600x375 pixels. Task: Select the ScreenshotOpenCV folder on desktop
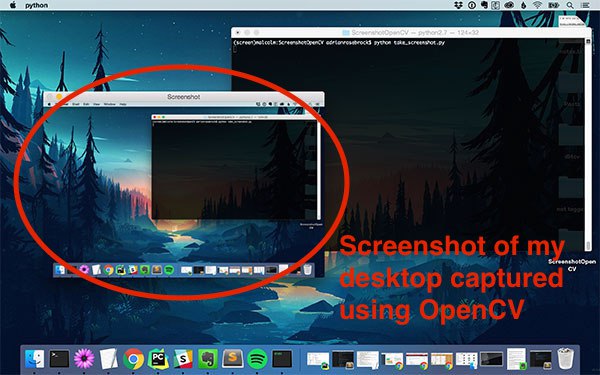point(572,265)
